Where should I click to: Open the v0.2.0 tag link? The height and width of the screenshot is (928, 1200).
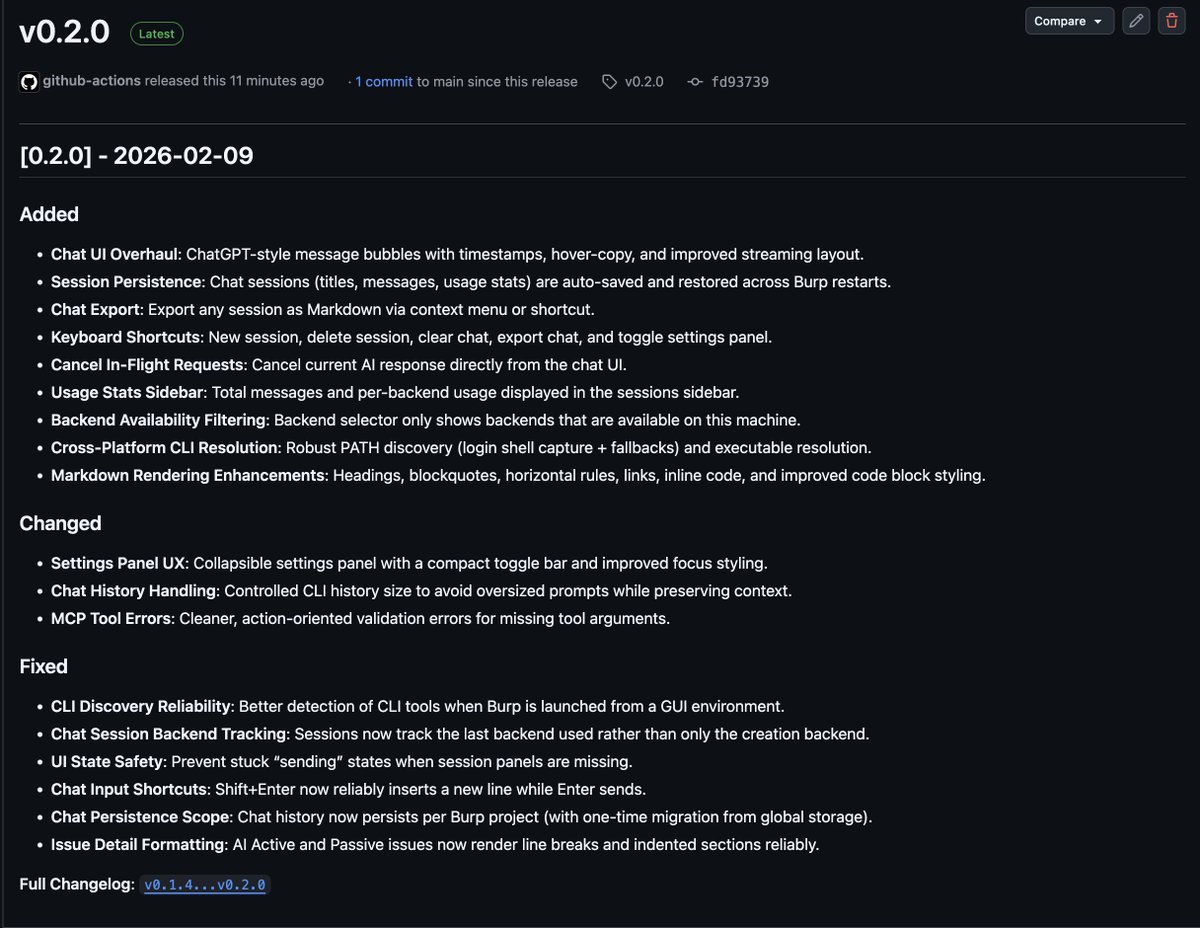tap(644, 82)
